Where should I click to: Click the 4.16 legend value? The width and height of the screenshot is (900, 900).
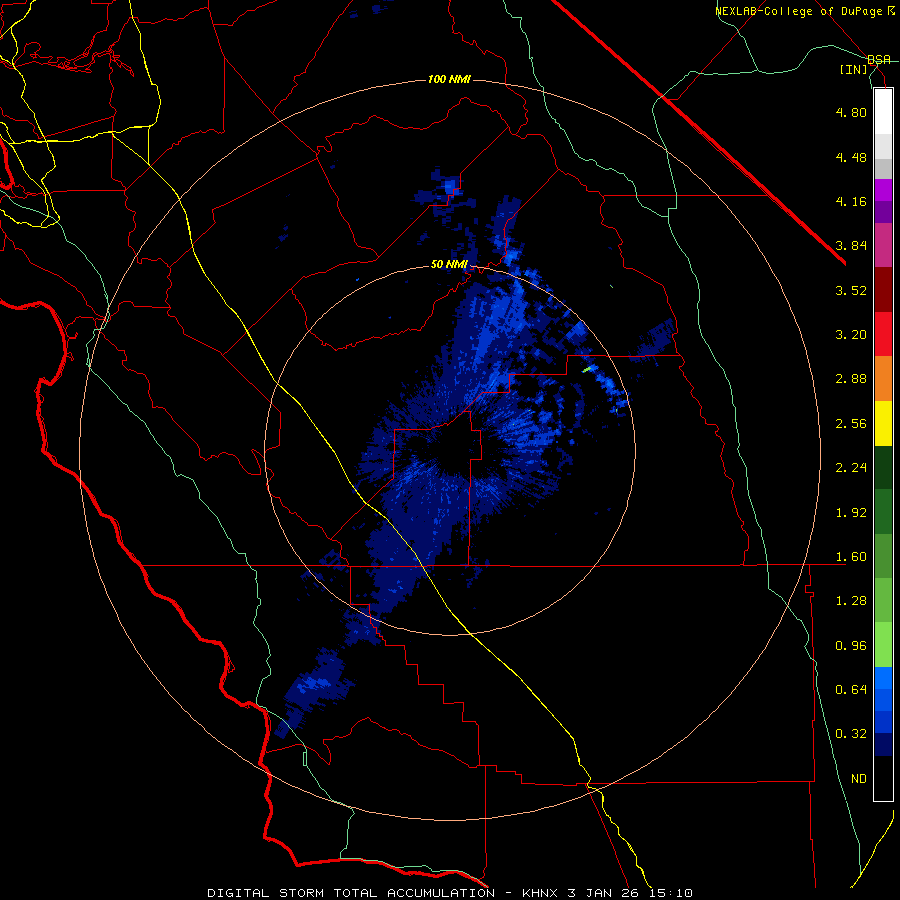[x=851, y=201]
